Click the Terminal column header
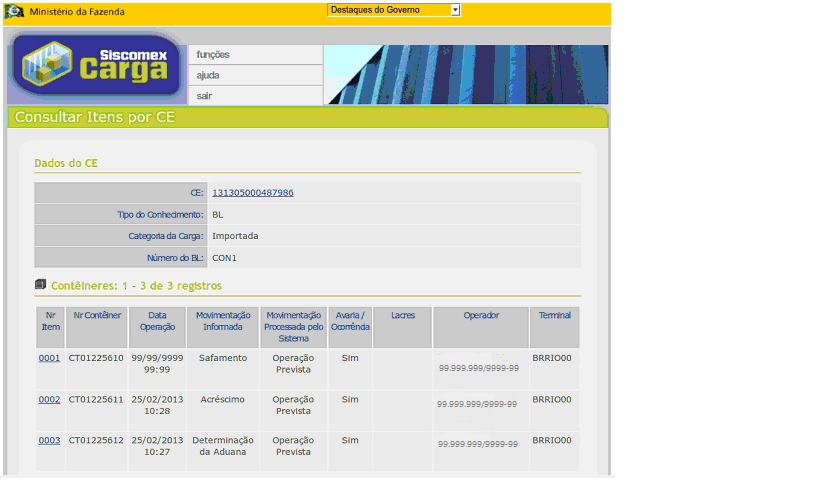 click(555, 327)
